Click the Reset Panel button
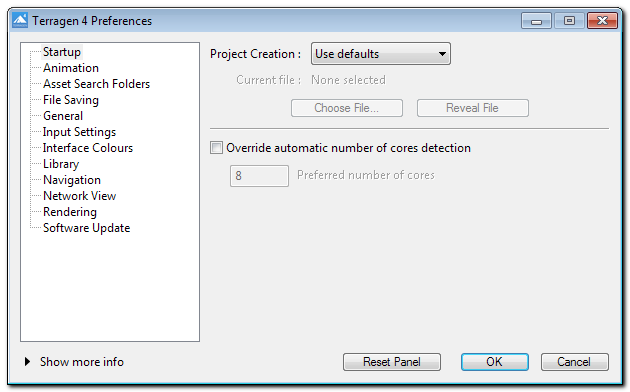This screenshot has height=392, width=630. (392, 362)
